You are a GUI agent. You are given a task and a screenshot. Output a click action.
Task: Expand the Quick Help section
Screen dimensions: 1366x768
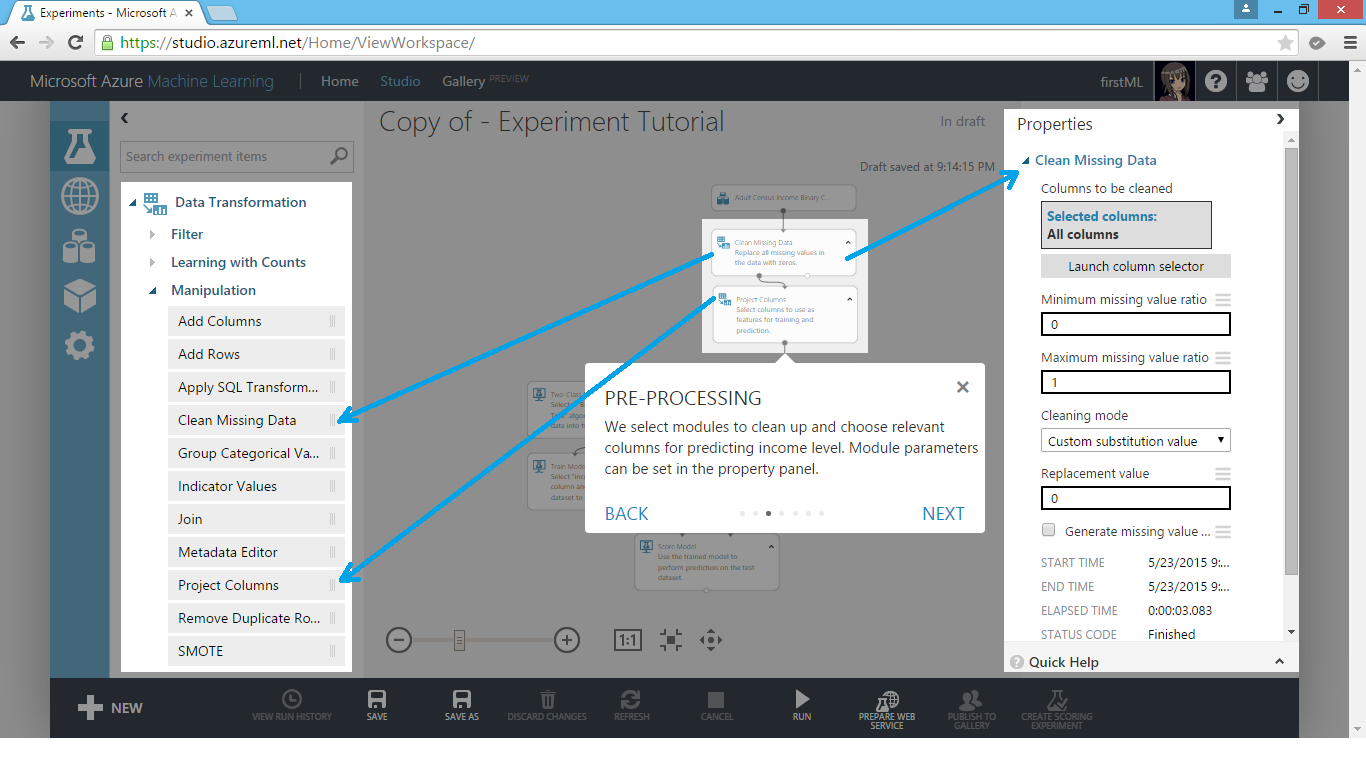[1280, 662]
